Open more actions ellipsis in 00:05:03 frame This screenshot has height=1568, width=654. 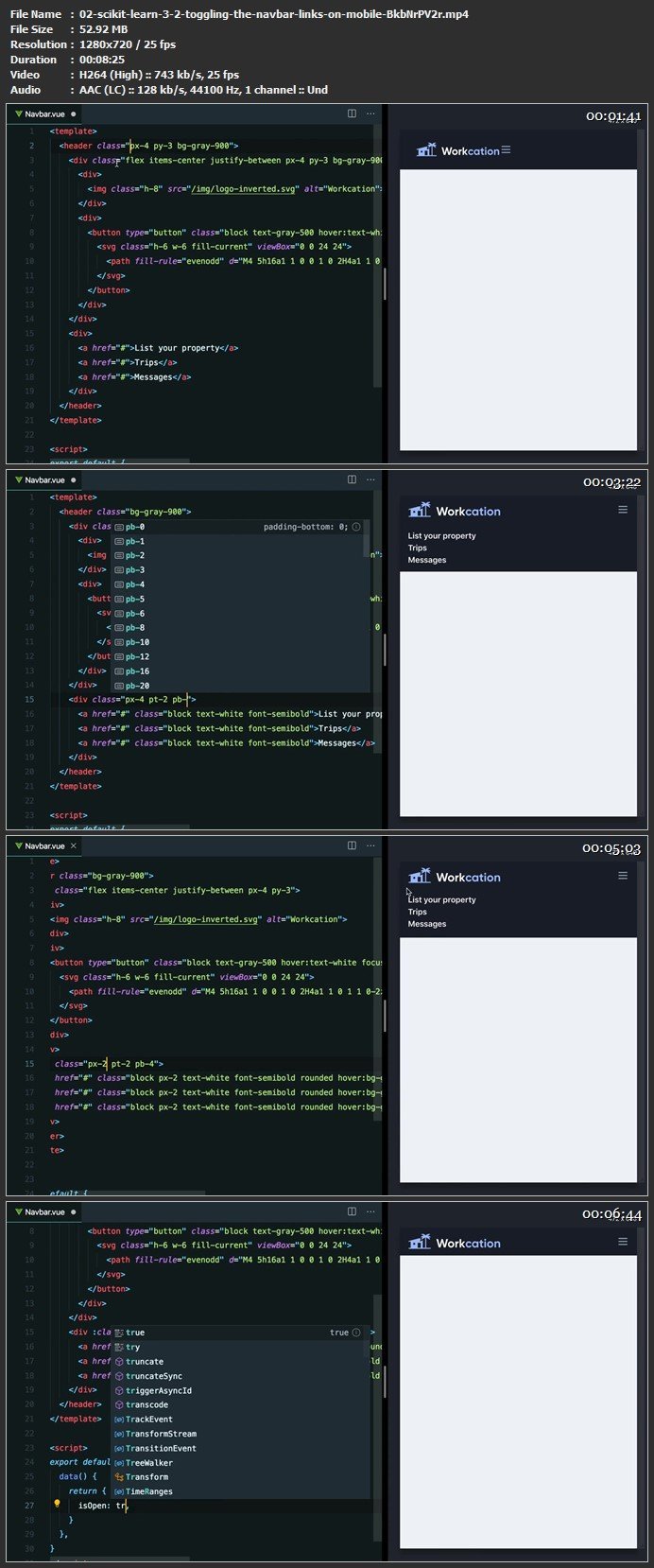tap(370, 845)
